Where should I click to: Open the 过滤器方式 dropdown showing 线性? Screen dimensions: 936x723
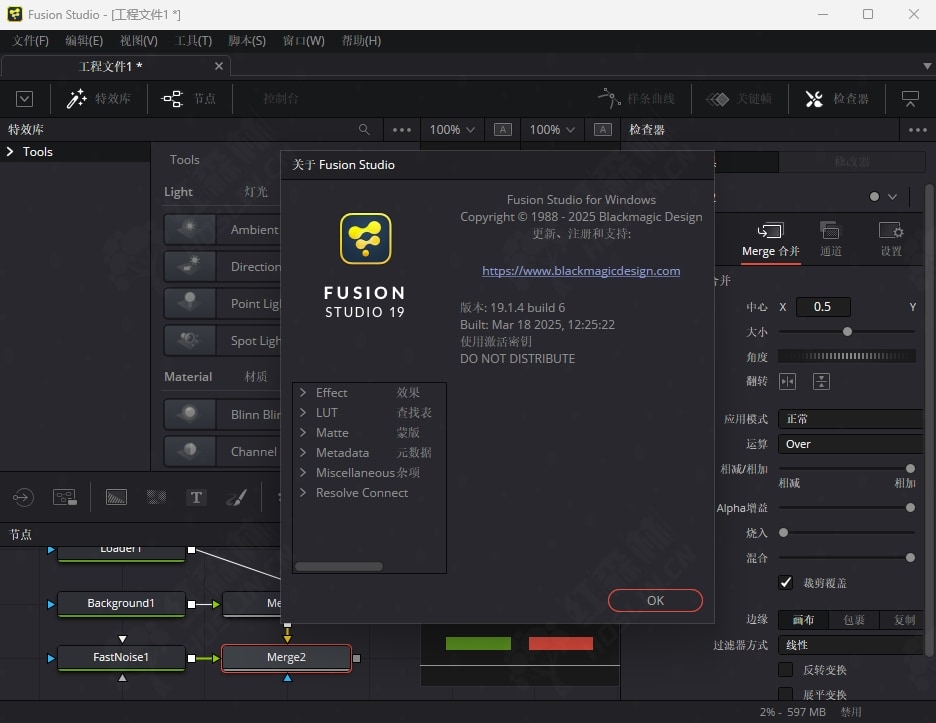pos(851,645)
